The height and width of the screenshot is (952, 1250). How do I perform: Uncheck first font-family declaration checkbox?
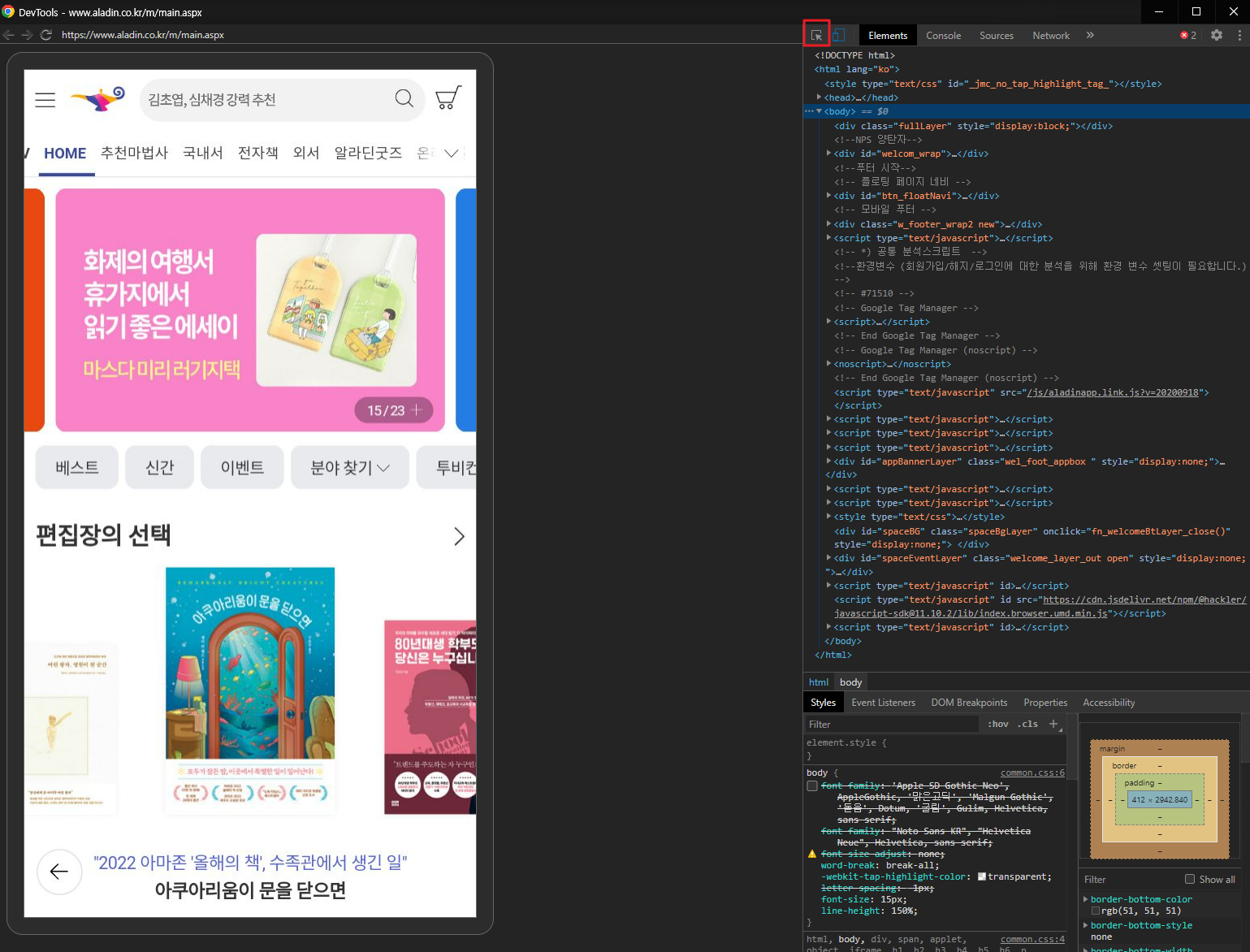point(812,786)
